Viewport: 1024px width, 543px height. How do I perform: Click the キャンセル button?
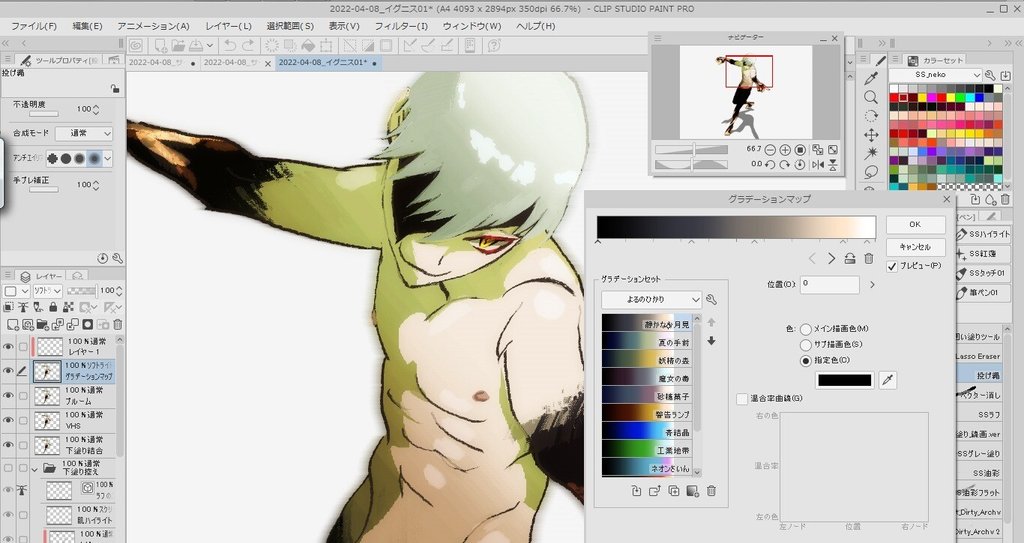click(x=915, y=247)
